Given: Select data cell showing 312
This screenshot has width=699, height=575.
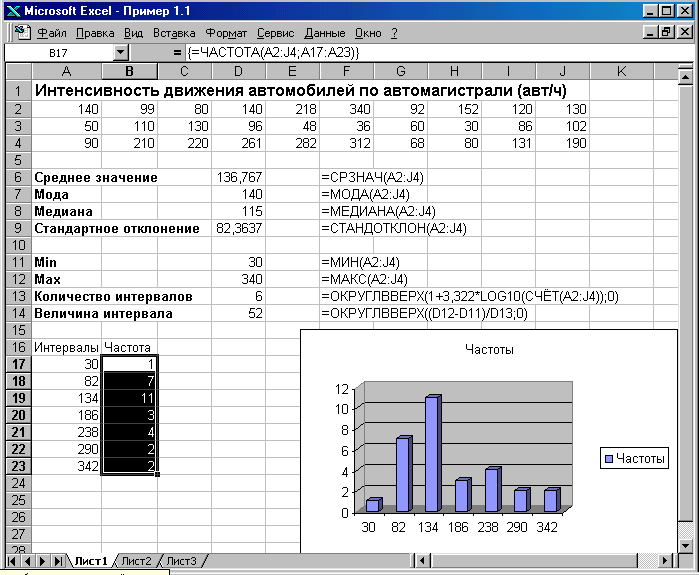Looking at the screenshot, I should (x=346, y=143).
